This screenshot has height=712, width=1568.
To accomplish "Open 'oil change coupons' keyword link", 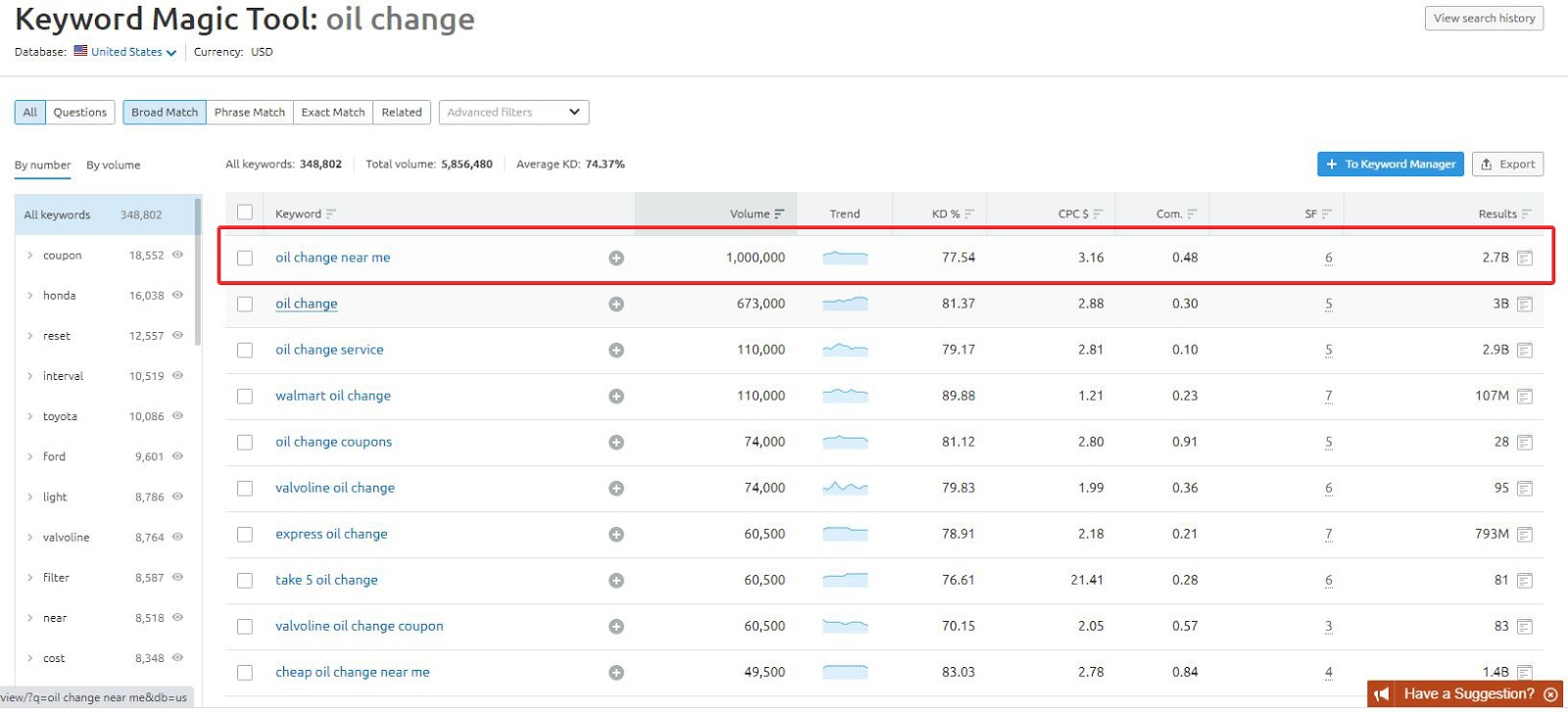I will (x=333, y=442).
